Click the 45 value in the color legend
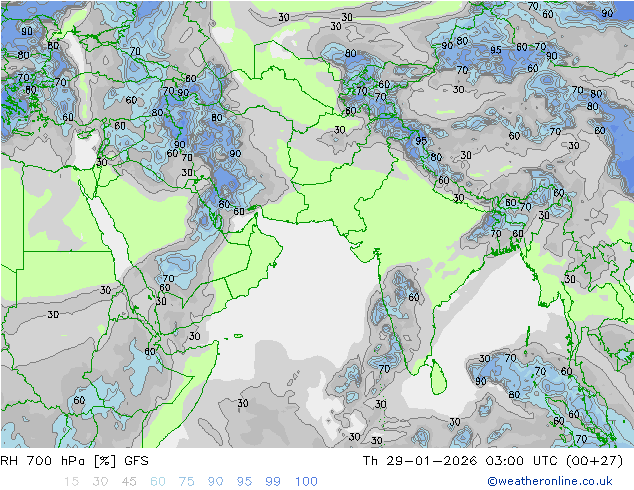This screenshot has height=490, width=634. point(129,482)
